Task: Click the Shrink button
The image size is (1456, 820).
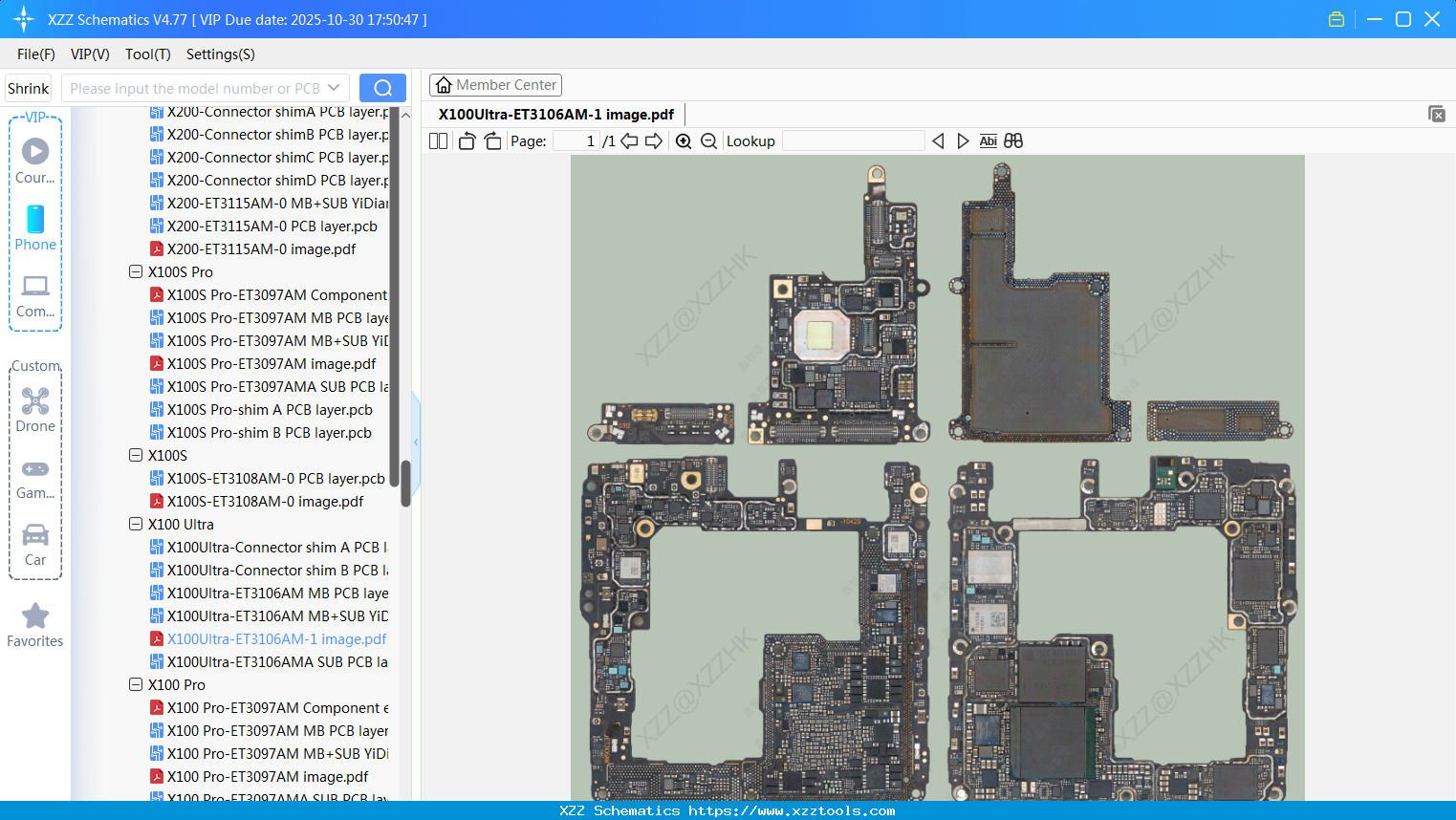Action: point(29,88)
